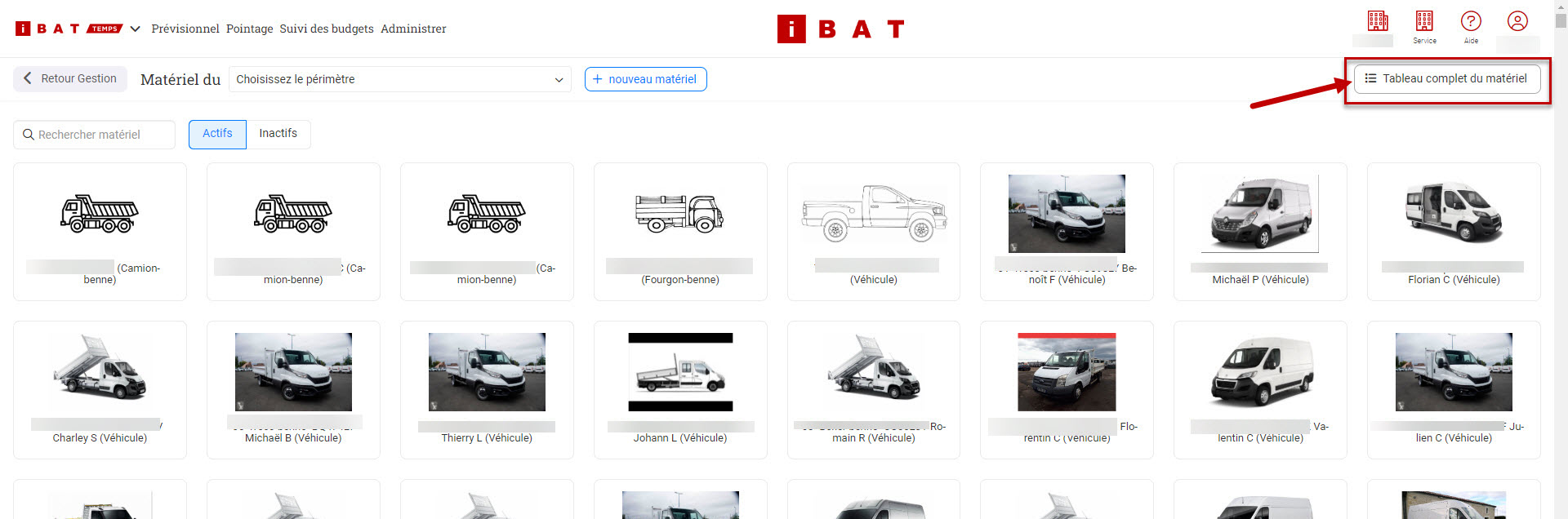
Task: Click the list icon in Tableau complet button
Action: tap(1370, 79)
